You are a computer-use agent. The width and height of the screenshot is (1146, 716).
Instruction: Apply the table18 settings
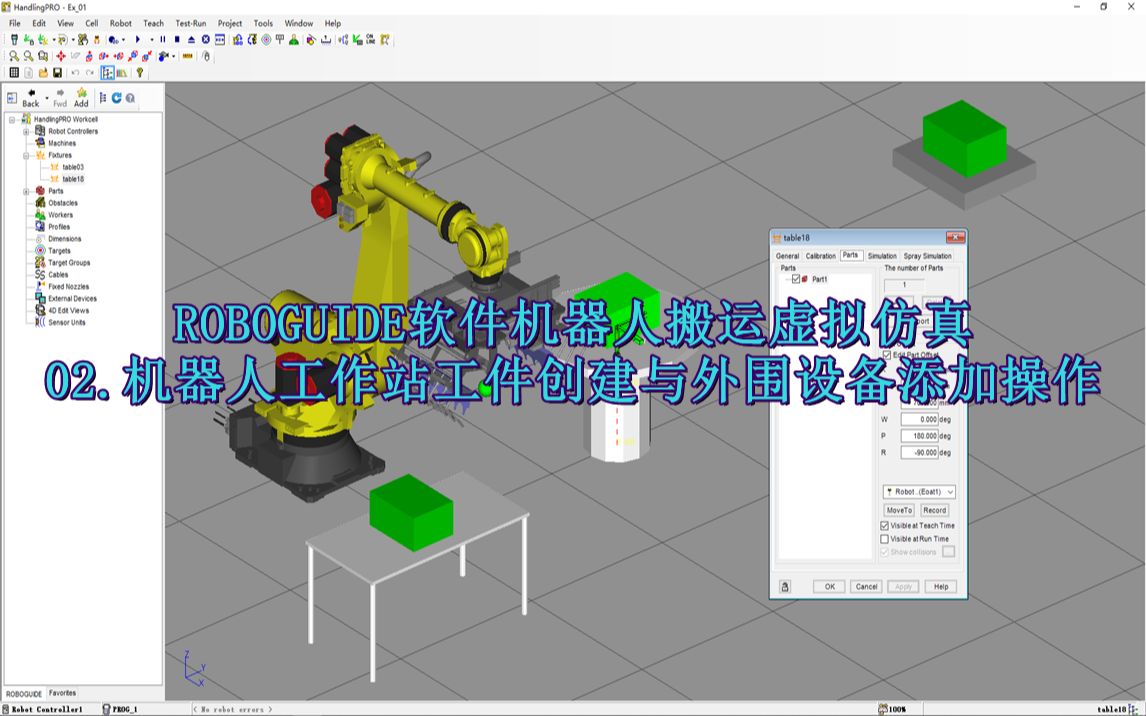click(905, 587)
